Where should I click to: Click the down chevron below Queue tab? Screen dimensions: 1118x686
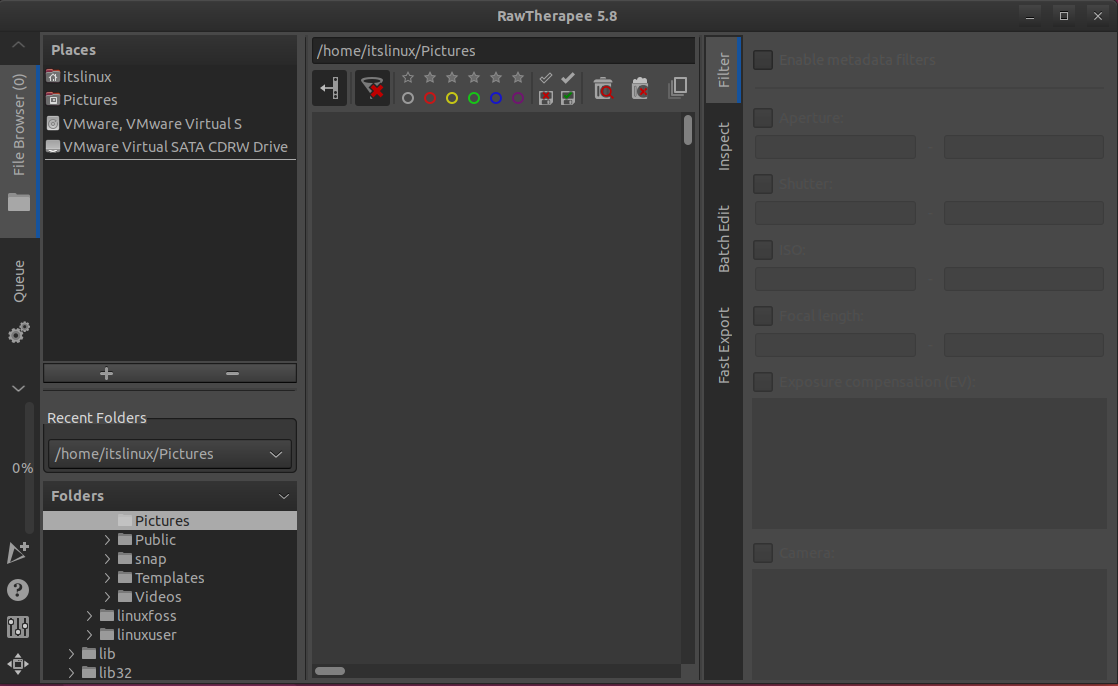click(19, 389)
